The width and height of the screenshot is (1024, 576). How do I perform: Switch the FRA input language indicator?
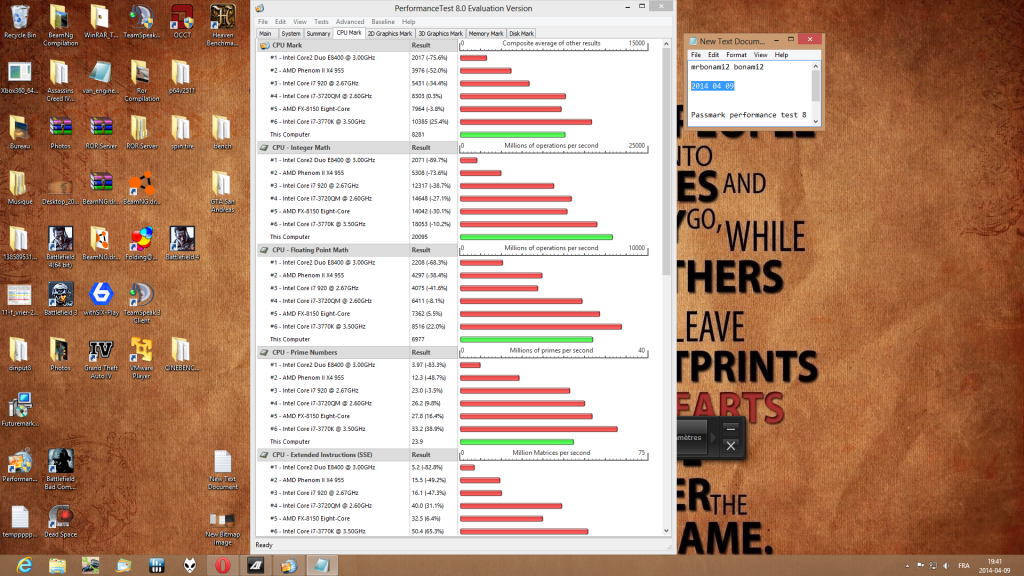pyautogui.click(x=964, y=566)
